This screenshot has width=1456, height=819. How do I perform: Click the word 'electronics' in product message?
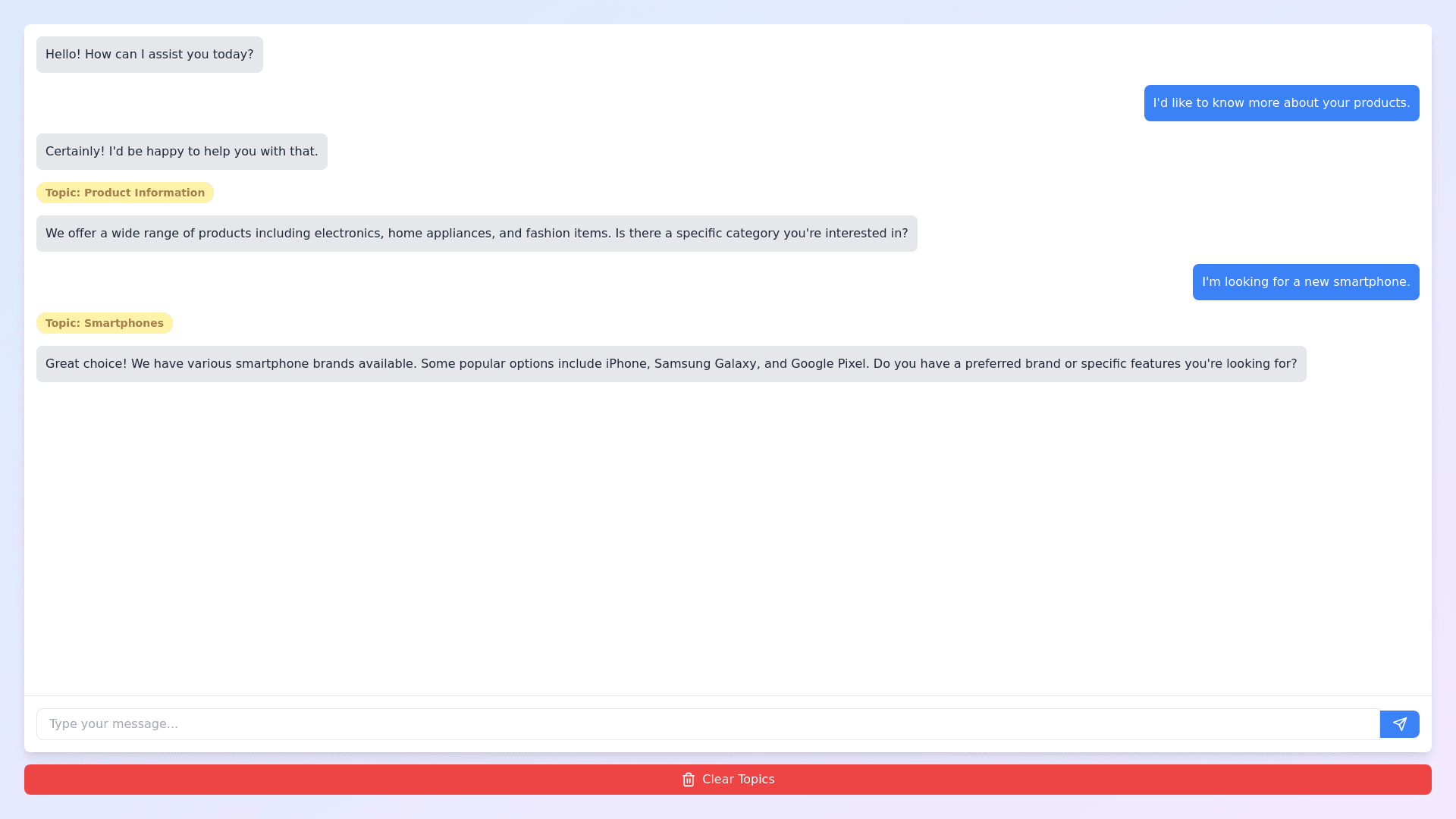coord(347,234)
